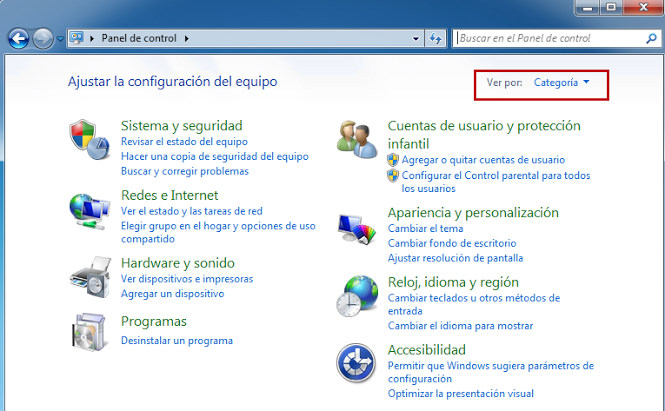The height and width of the screenshot is (411, 665).
Task: Select Optimizar la presentación visual
Action: click(x=461, y=394)
